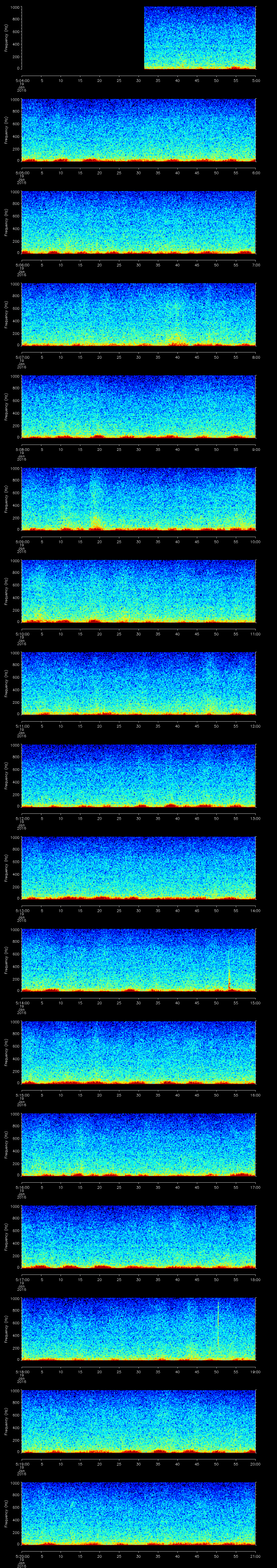Viewport: 277px width, 1568px height.
Task: Click the "5:05:00" start time label
Action: tap(22, 173)
